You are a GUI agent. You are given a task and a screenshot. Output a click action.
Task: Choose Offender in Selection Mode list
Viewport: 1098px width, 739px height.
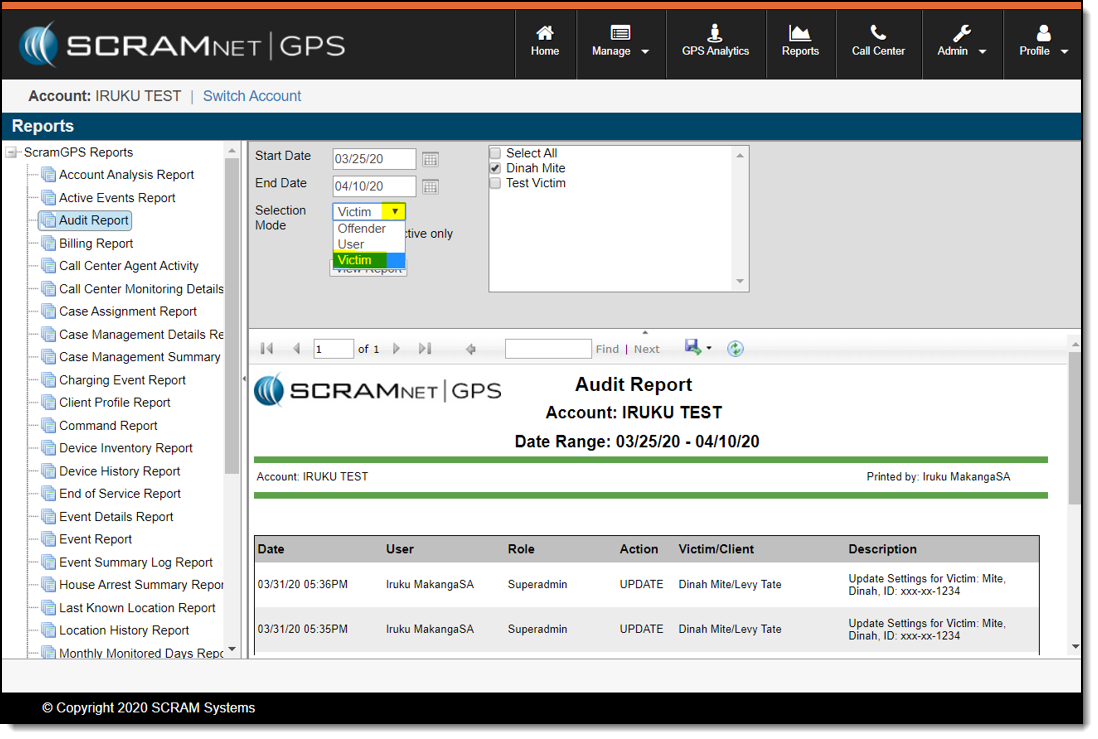coord(362,229)
